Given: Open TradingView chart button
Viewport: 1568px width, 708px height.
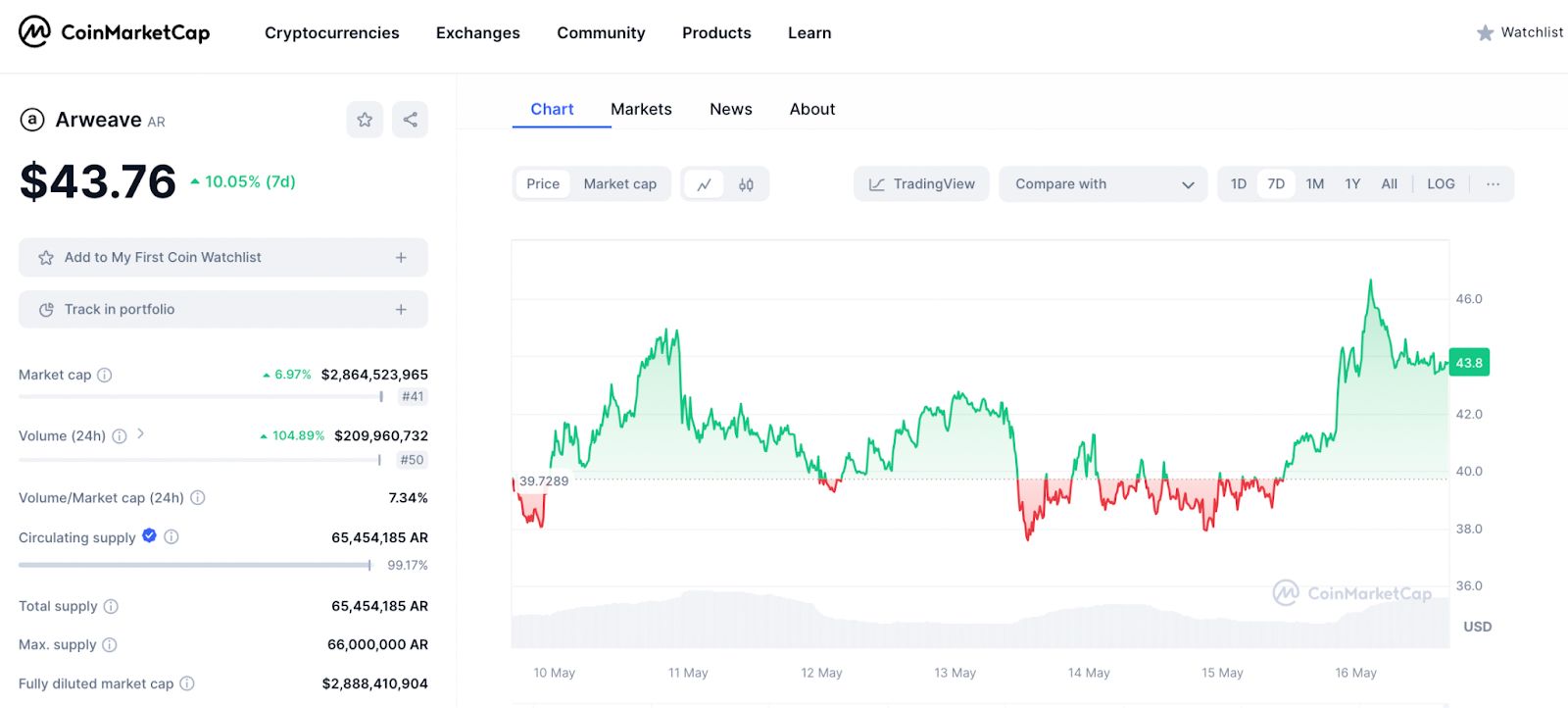Looking at the screenshot, I should click(x=921, y=184).
